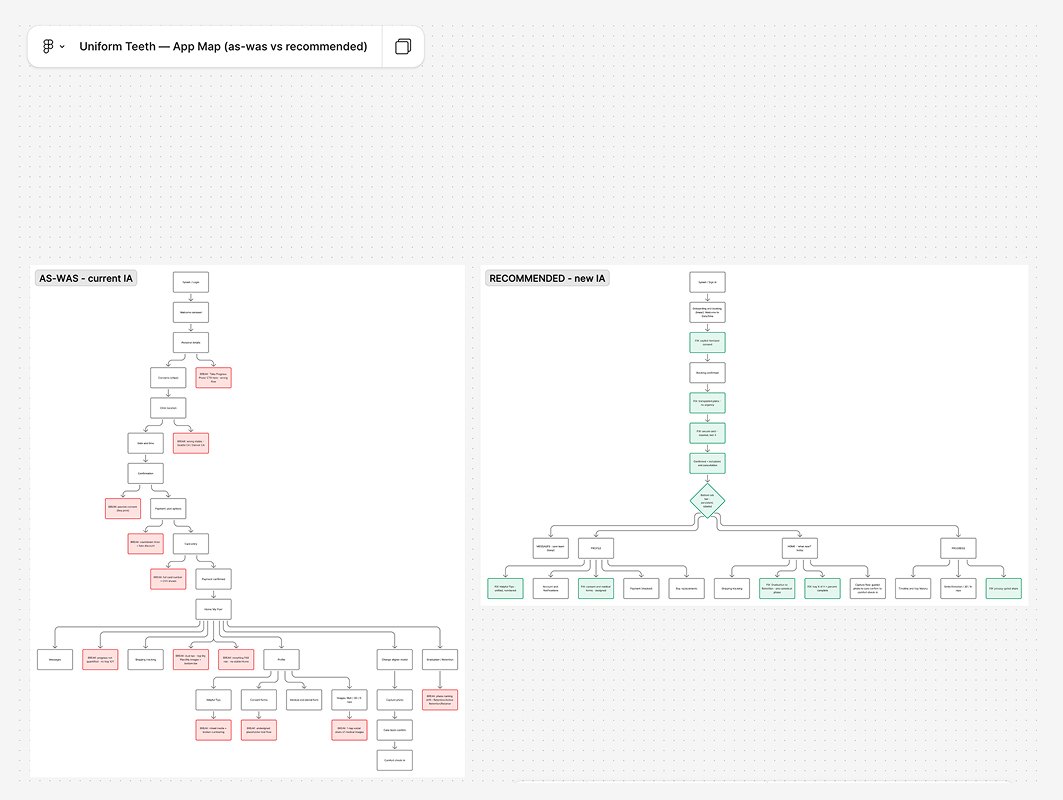Viewport: 1063px width, 800px height.
Task: Select Shipping tracking node in AS-WAS
Action: 146,660
